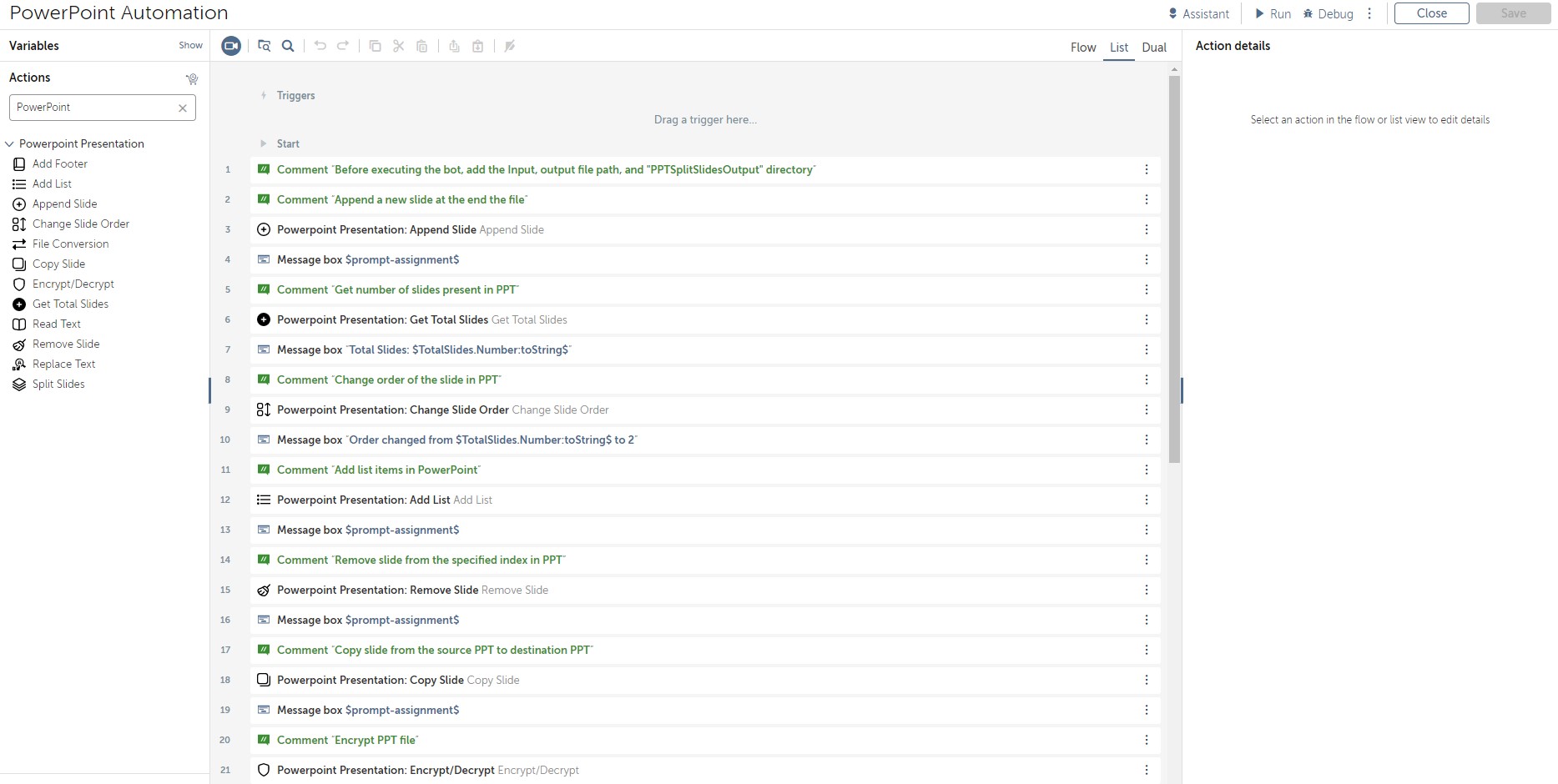Open the Assistant
The height and width of the screenshot is (784, 1558).
pos(1199,13)
